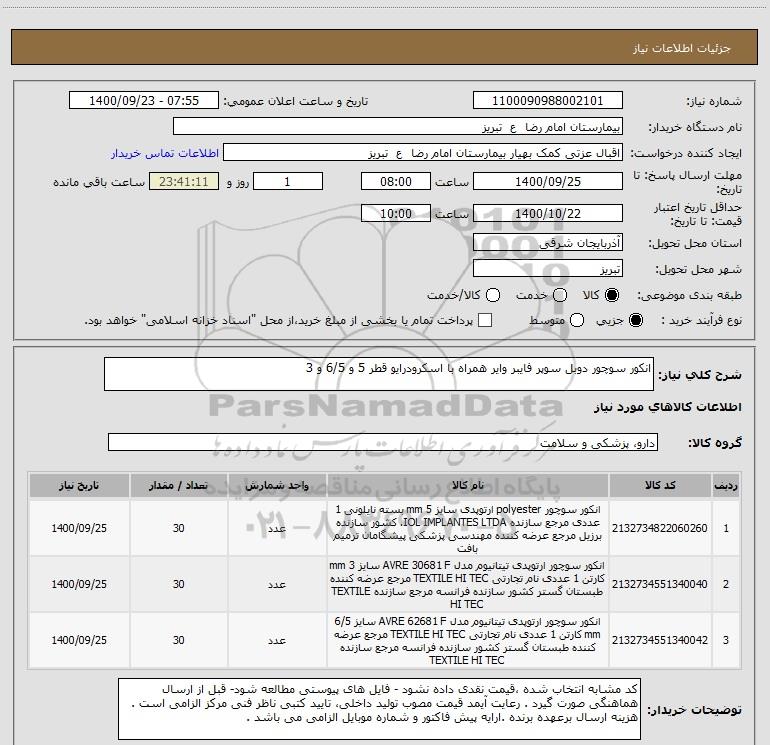Click the delivery province field آذربایجان شرقی

click(x=548, y=243)
